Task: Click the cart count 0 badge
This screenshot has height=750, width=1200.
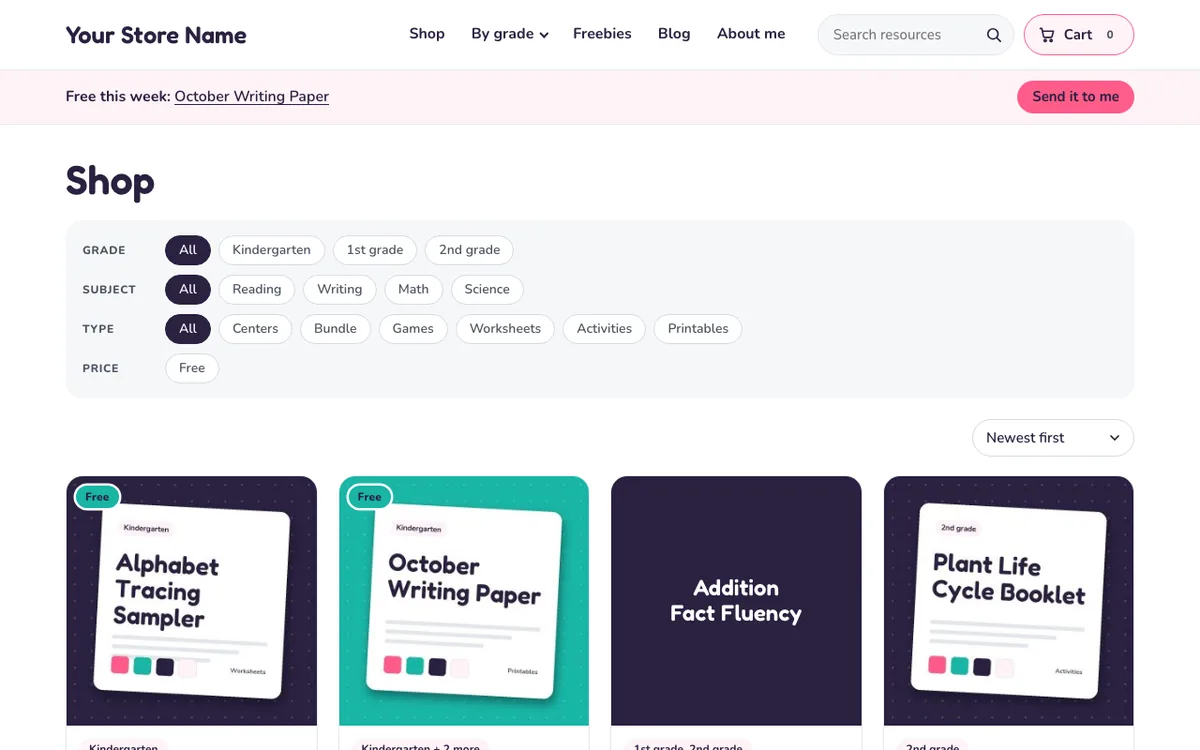Action: pos(1110,35)
